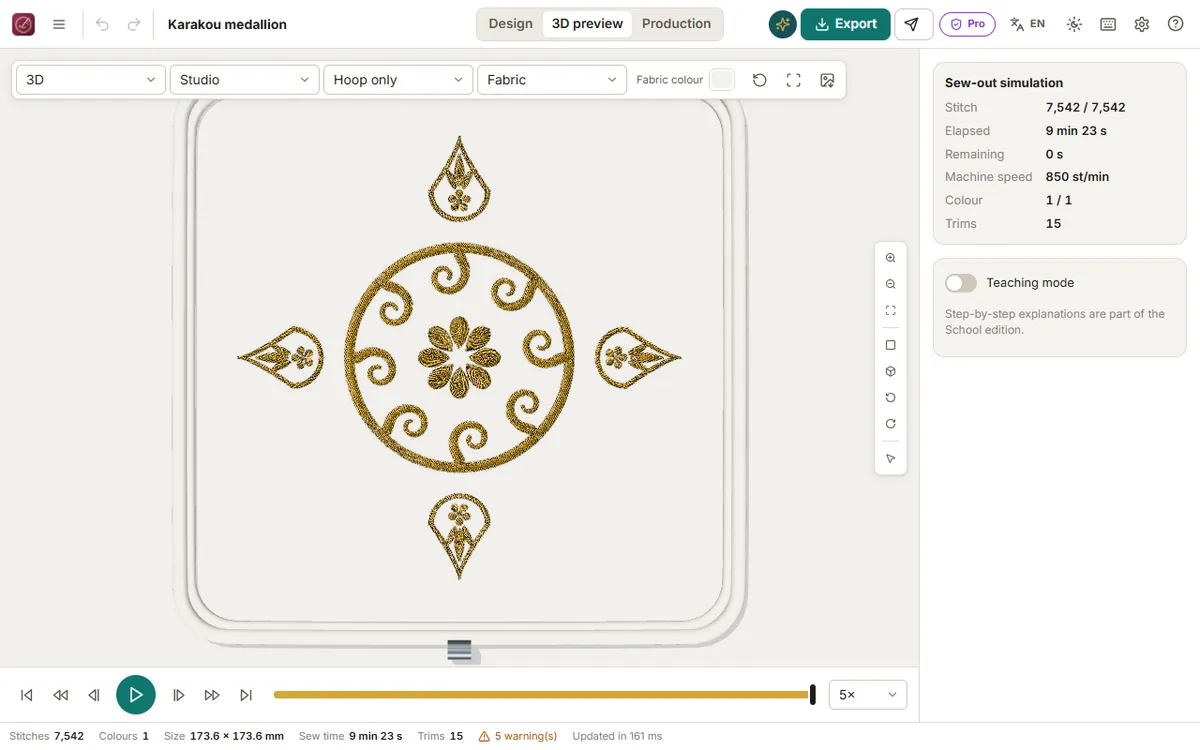Click the paper-plane share icon
This screenshot has height=750, width=1200.
pos(912,24)
